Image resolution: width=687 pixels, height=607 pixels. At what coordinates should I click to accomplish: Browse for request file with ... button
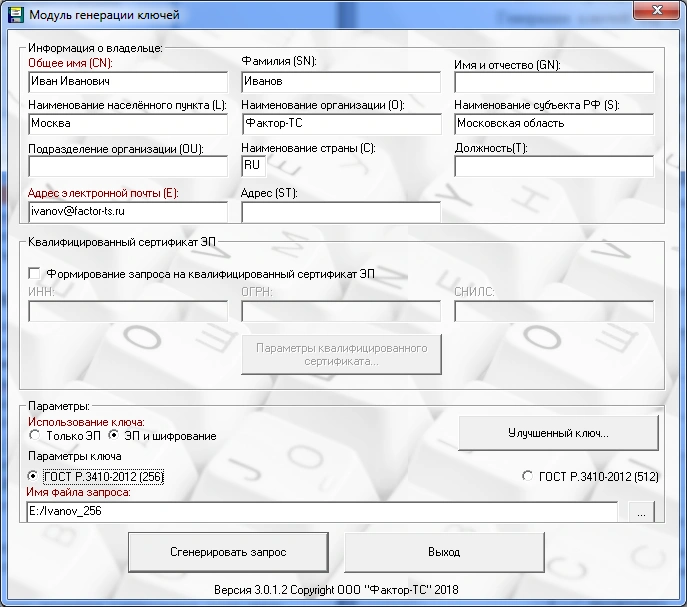641,512
